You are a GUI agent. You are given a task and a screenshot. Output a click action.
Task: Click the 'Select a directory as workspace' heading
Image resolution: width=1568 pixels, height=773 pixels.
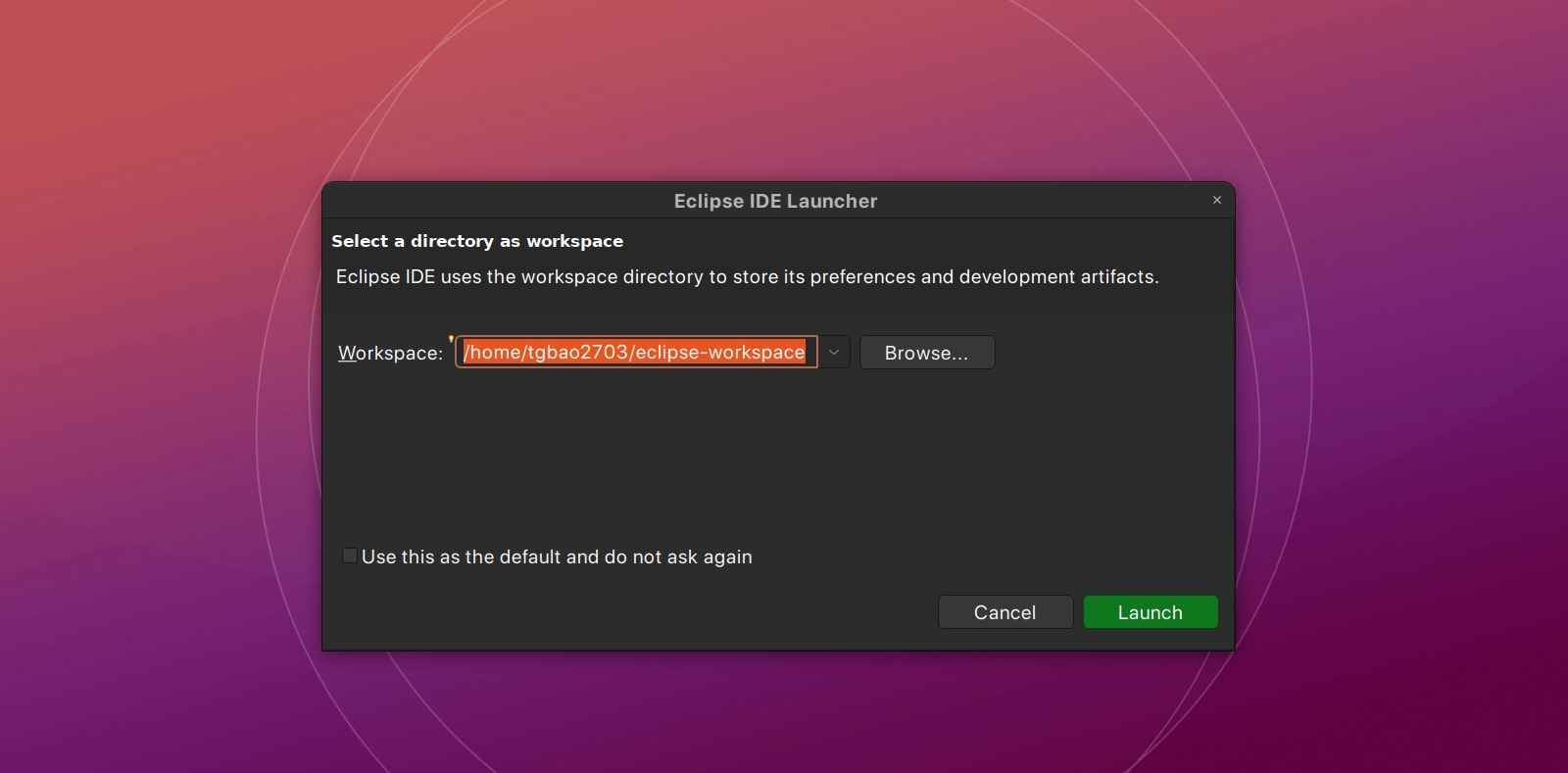[x=477, y=241]
